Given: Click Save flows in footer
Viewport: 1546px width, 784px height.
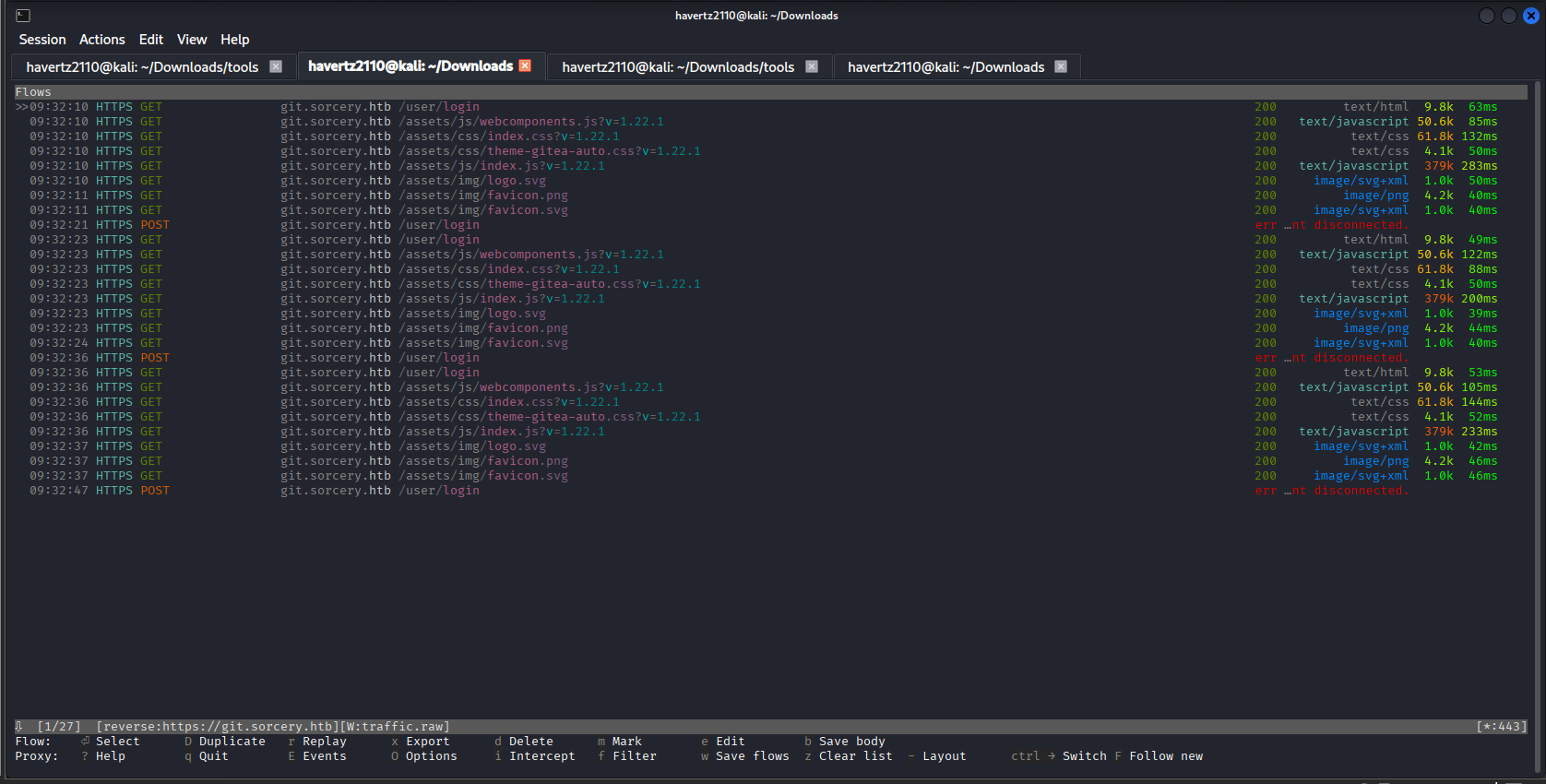Looking at the screenshot, I should (752, 756).
